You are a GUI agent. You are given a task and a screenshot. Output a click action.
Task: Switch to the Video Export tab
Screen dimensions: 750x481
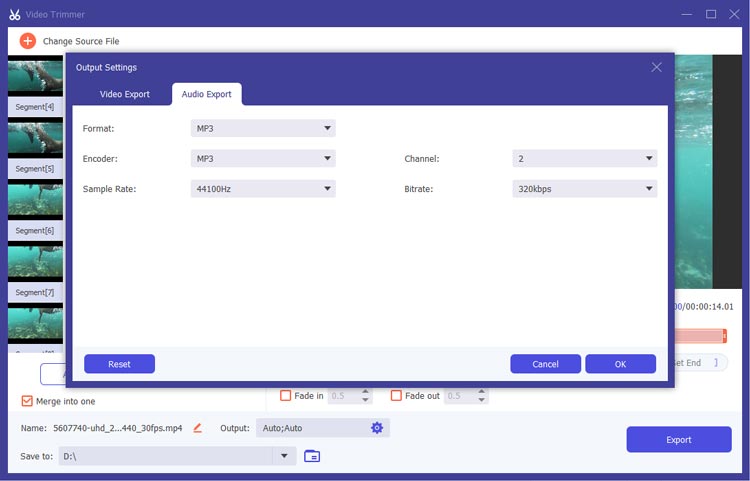click(125, 94)
